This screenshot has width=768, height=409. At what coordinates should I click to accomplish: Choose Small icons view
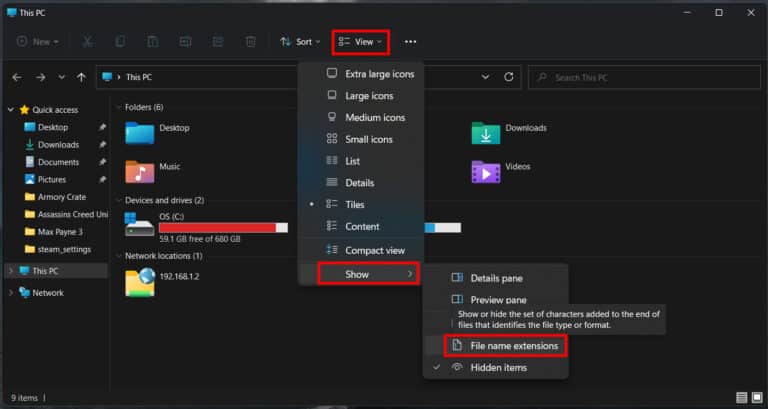(x=361, y=139)
